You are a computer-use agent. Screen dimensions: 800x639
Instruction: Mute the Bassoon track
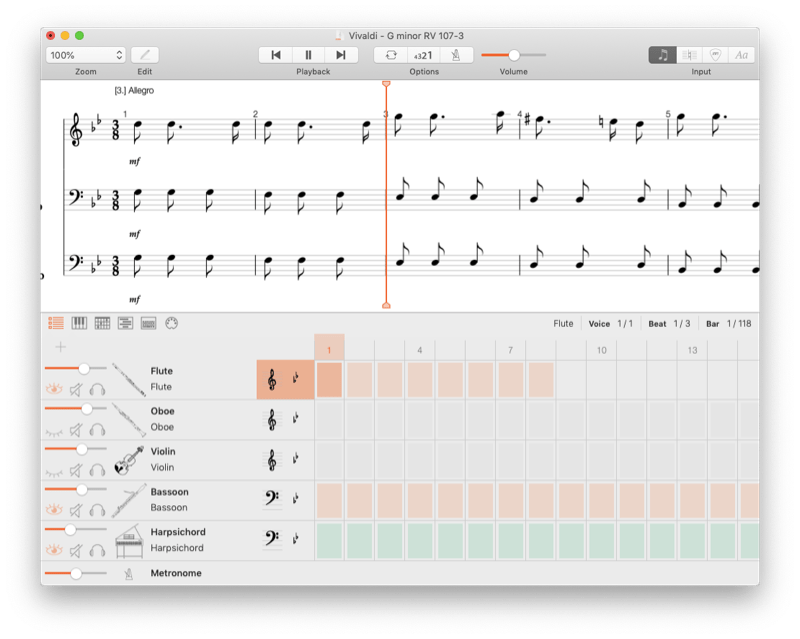(76, 510)
